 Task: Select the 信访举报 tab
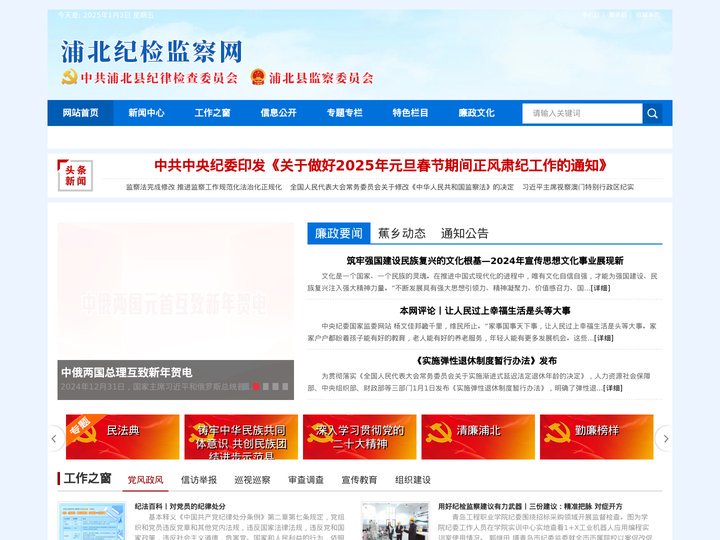(x=199, y=480)
